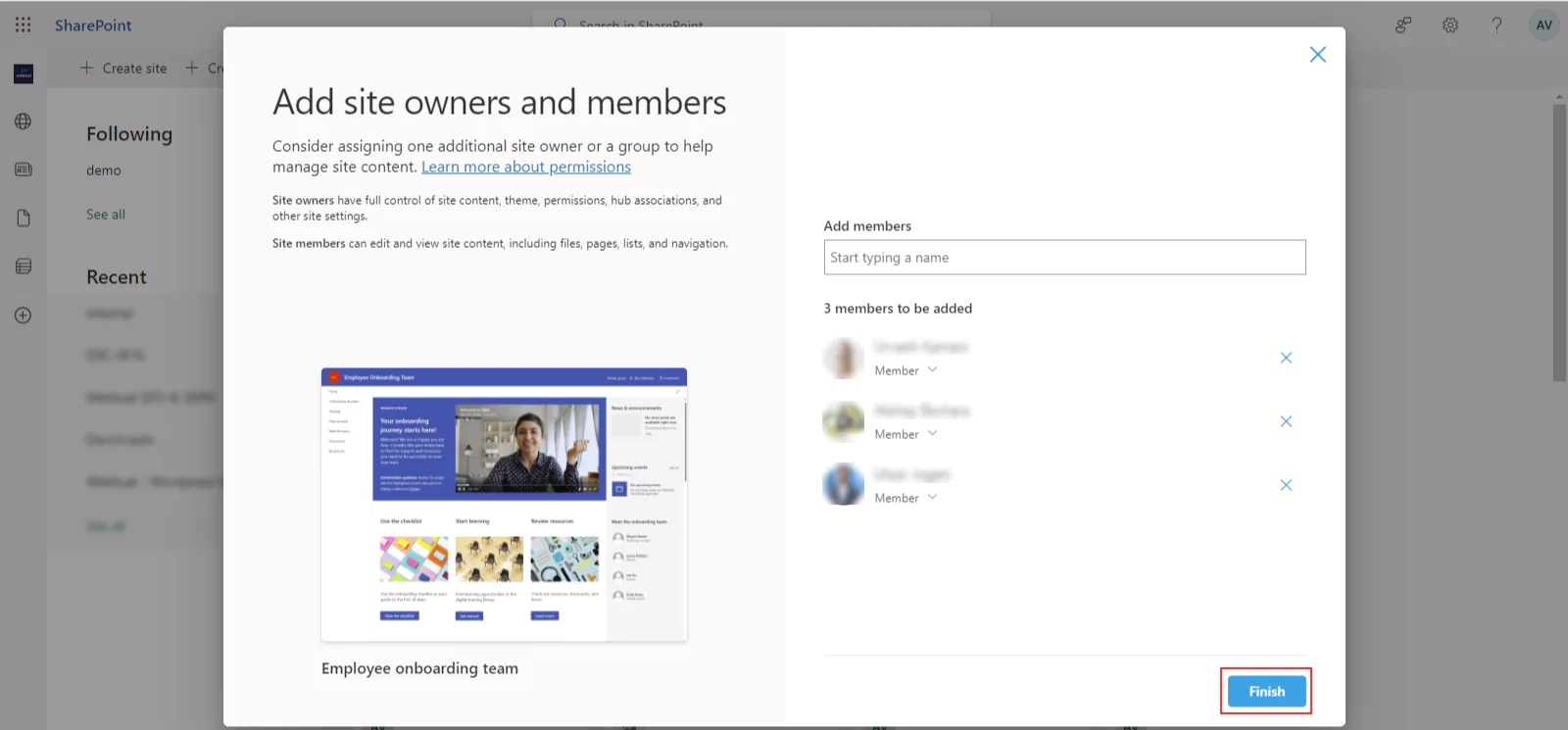Click See all under Following
This screenshot has height=730, width=1568.
click(106, 215)
